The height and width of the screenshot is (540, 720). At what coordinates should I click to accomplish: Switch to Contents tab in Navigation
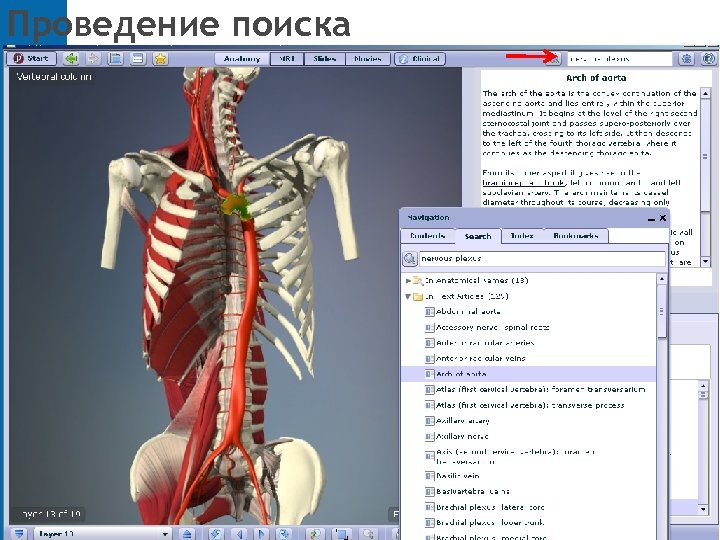coord(428,236)
